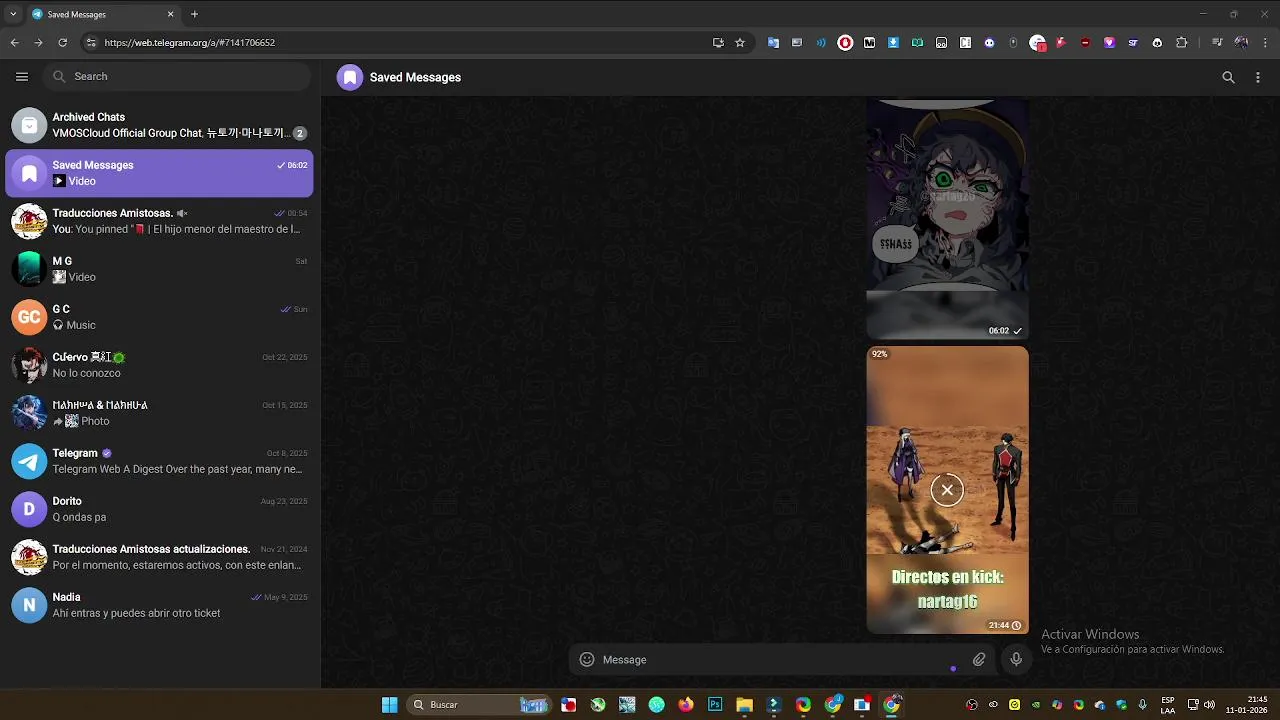Search within this chat using magnifier icon

[x=1228, y=77]
